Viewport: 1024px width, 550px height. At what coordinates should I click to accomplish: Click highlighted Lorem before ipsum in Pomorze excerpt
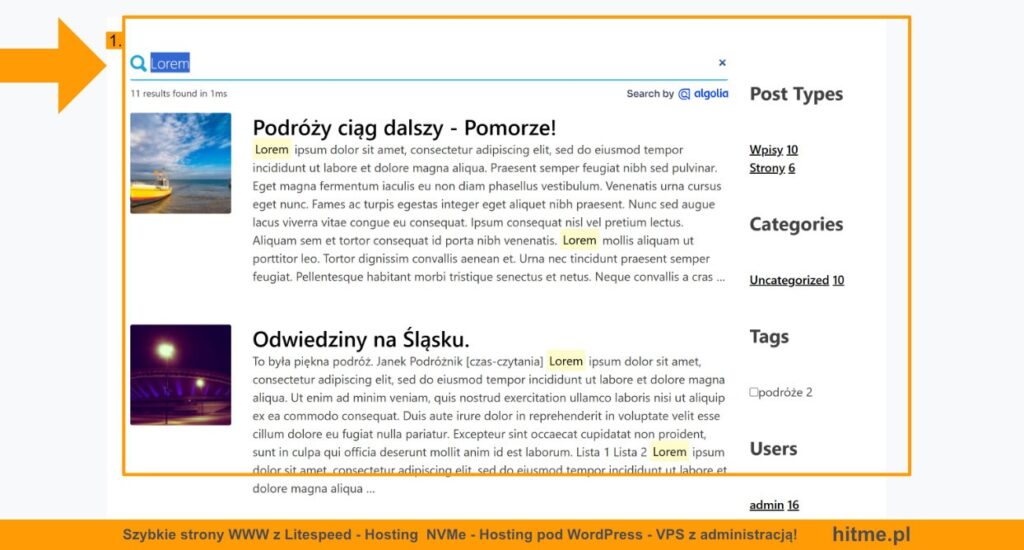point(271,150)
